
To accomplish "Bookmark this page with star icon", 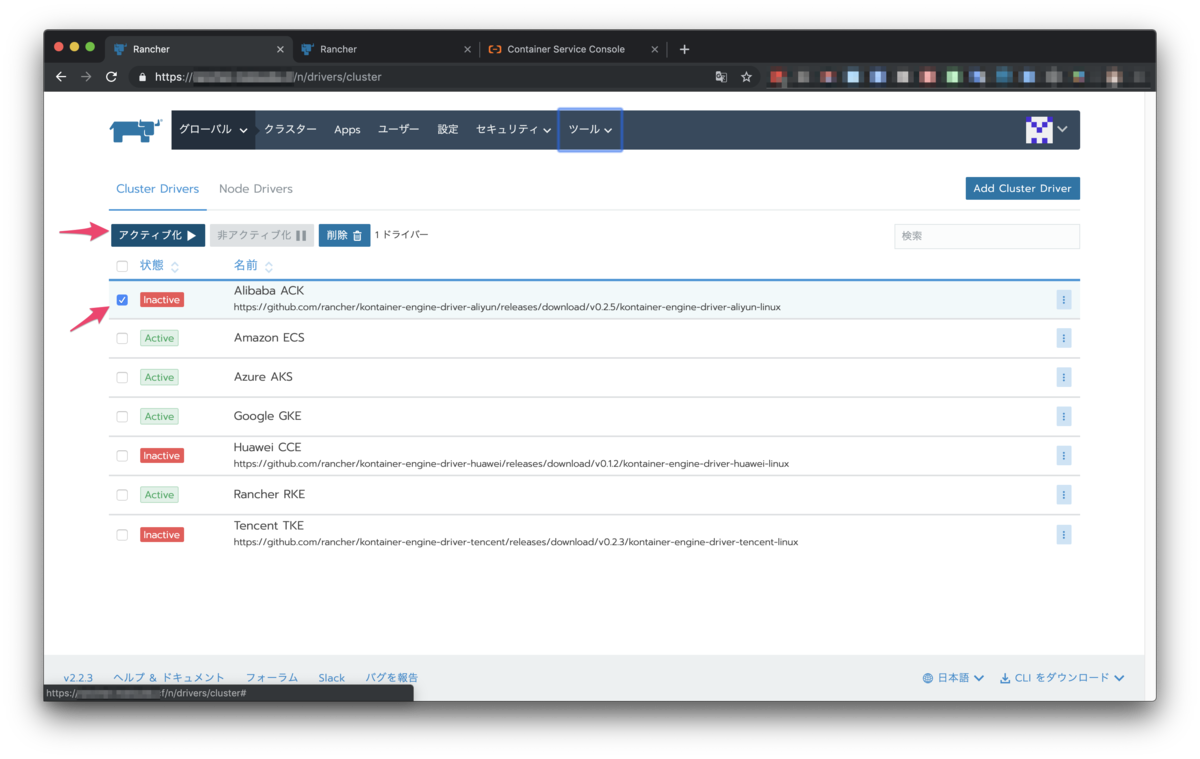I will pos(746,76).
